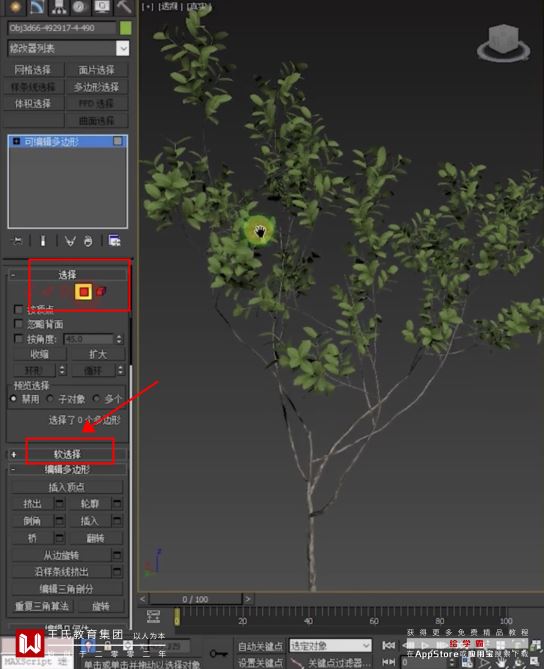The image size is (544, 669).
Task: Click the 编辑三角剖分 button
Action: coord(67,589)
